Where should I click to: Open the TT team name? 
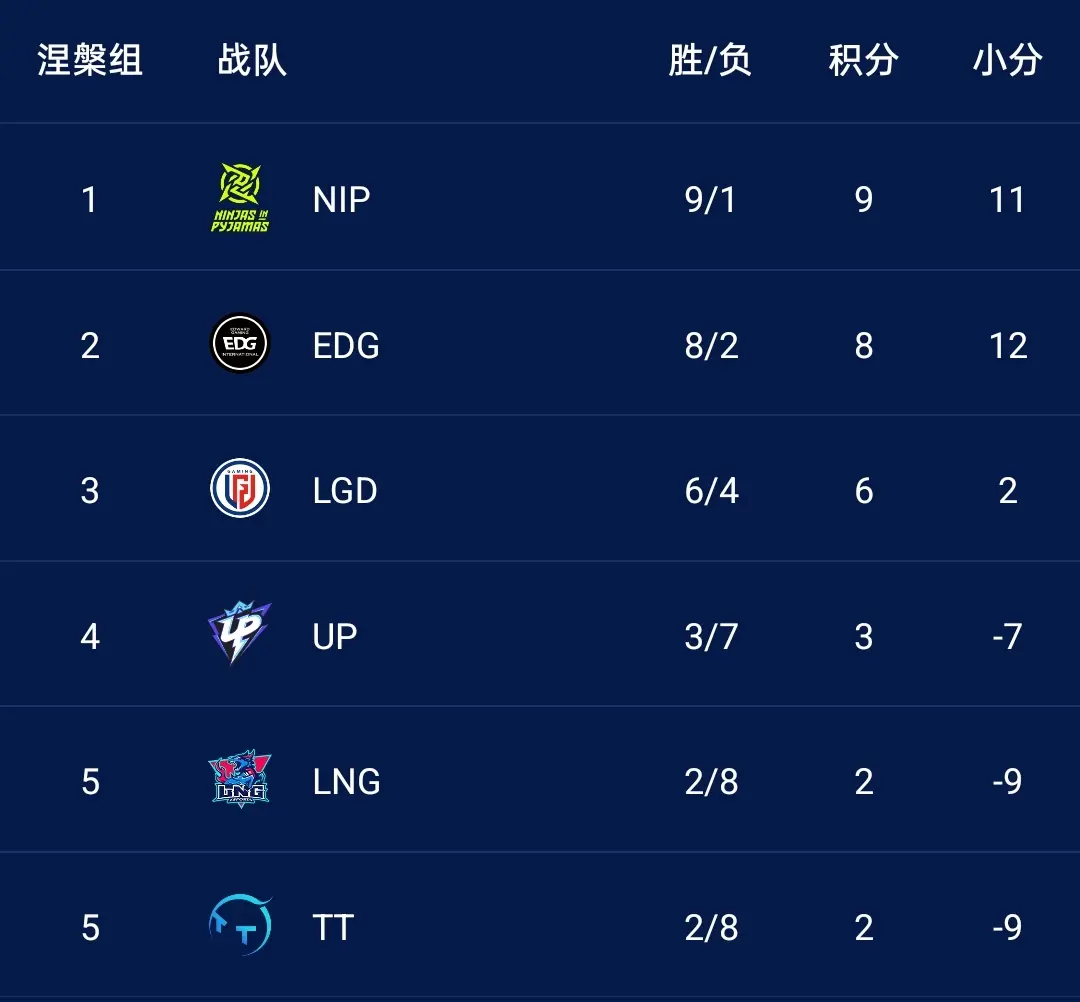pos(333,928)
